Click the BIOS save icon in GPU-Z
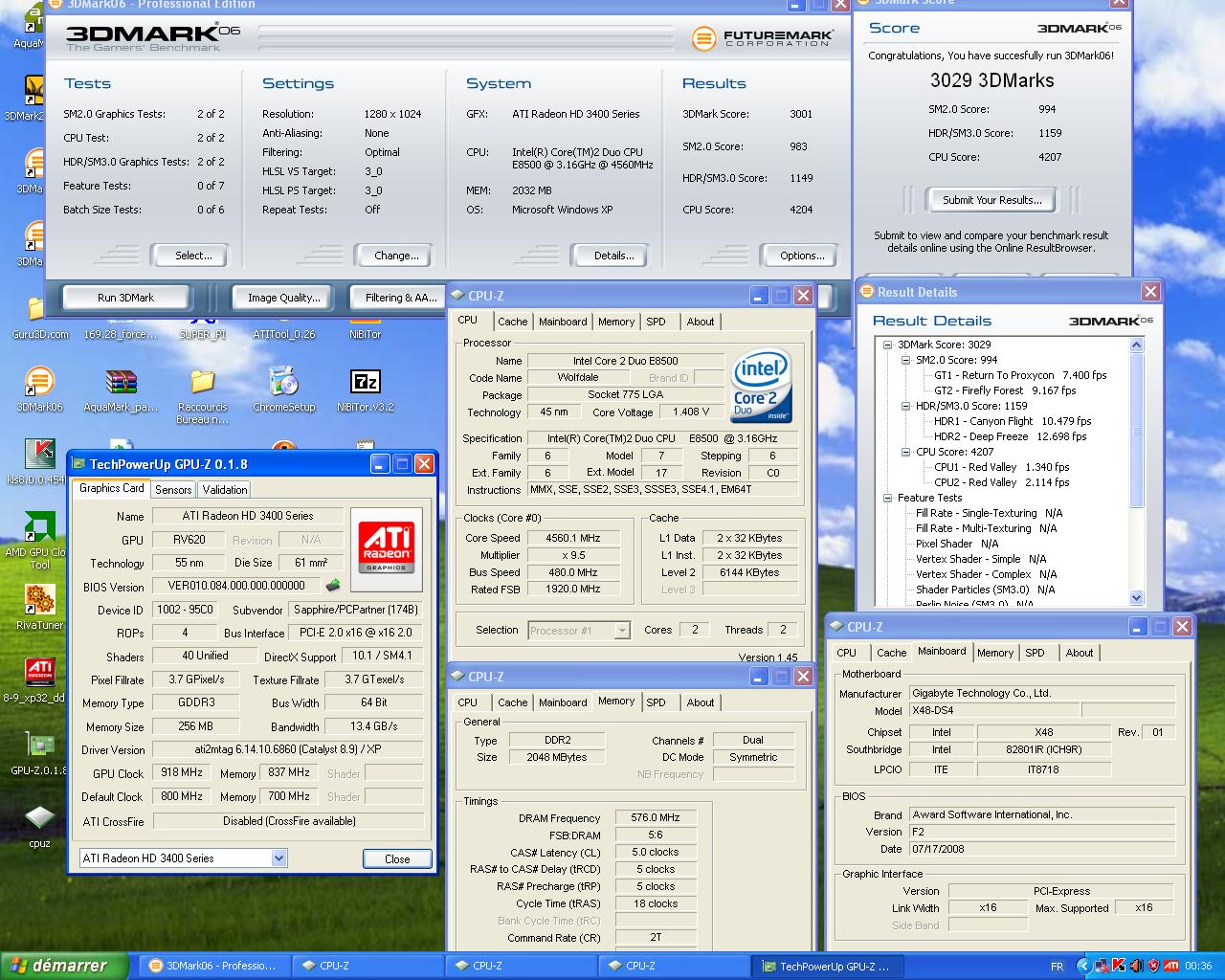 [x=333, y=585]
